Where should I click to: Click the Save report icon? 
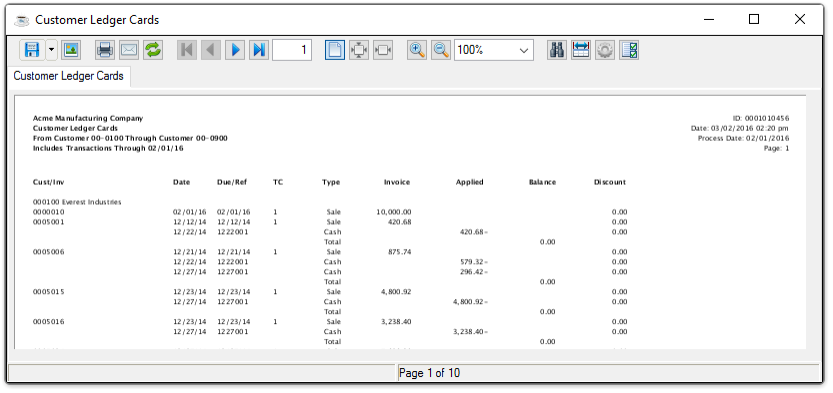pos(31,50)
